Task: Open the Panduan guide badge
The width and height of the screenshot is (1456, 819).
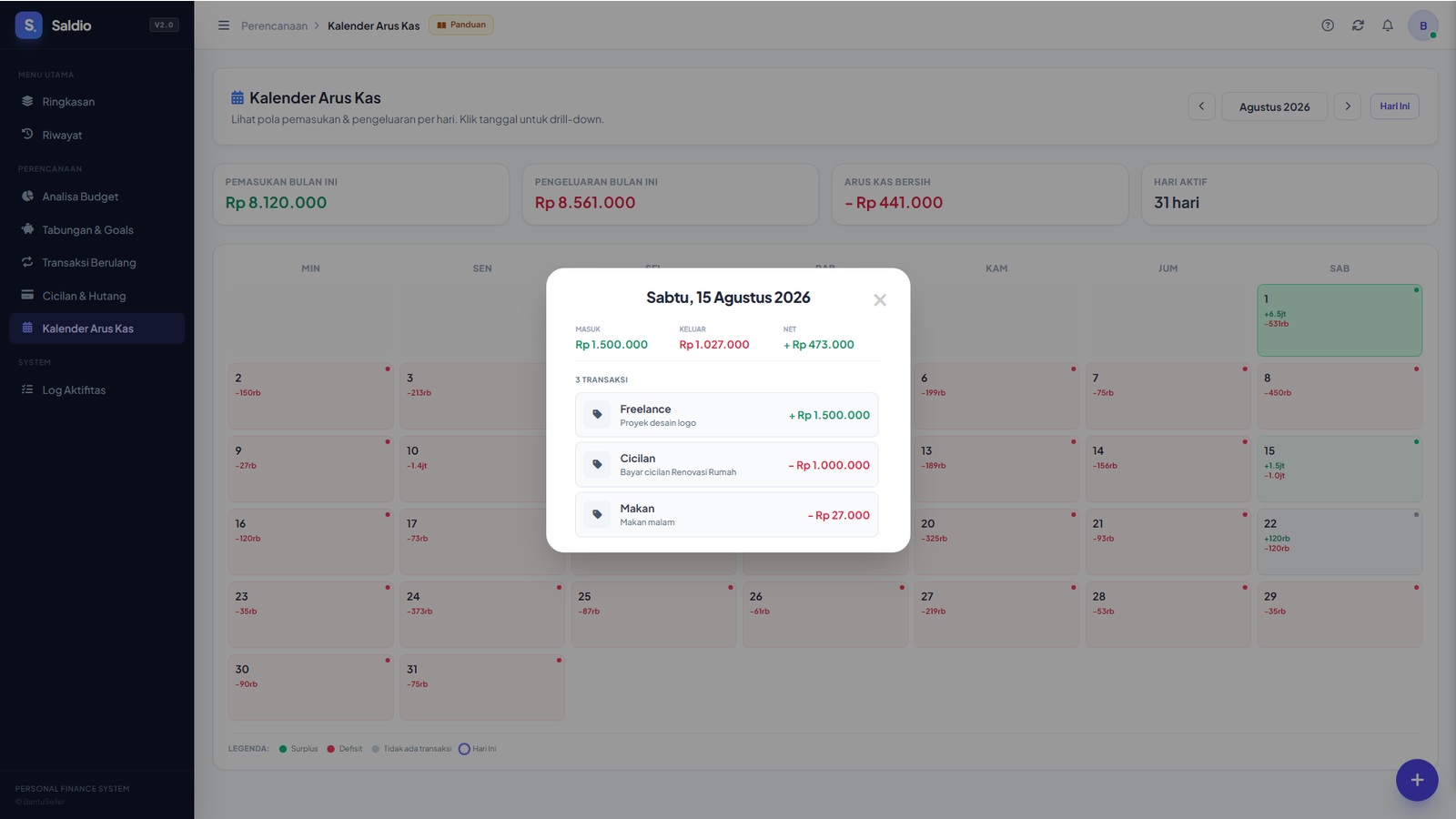Action: point(461,25)
